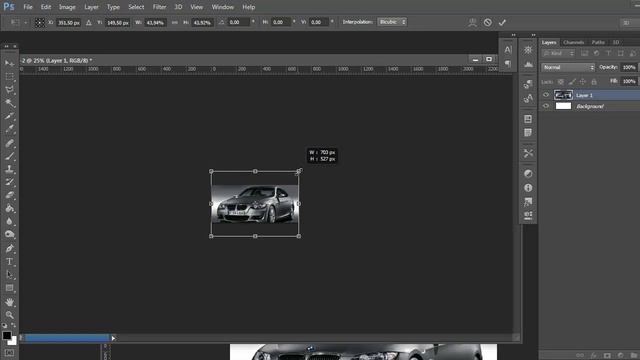Select the Rectangular Marquee tool
Screen dimensions: 640x360
[9, 77]
